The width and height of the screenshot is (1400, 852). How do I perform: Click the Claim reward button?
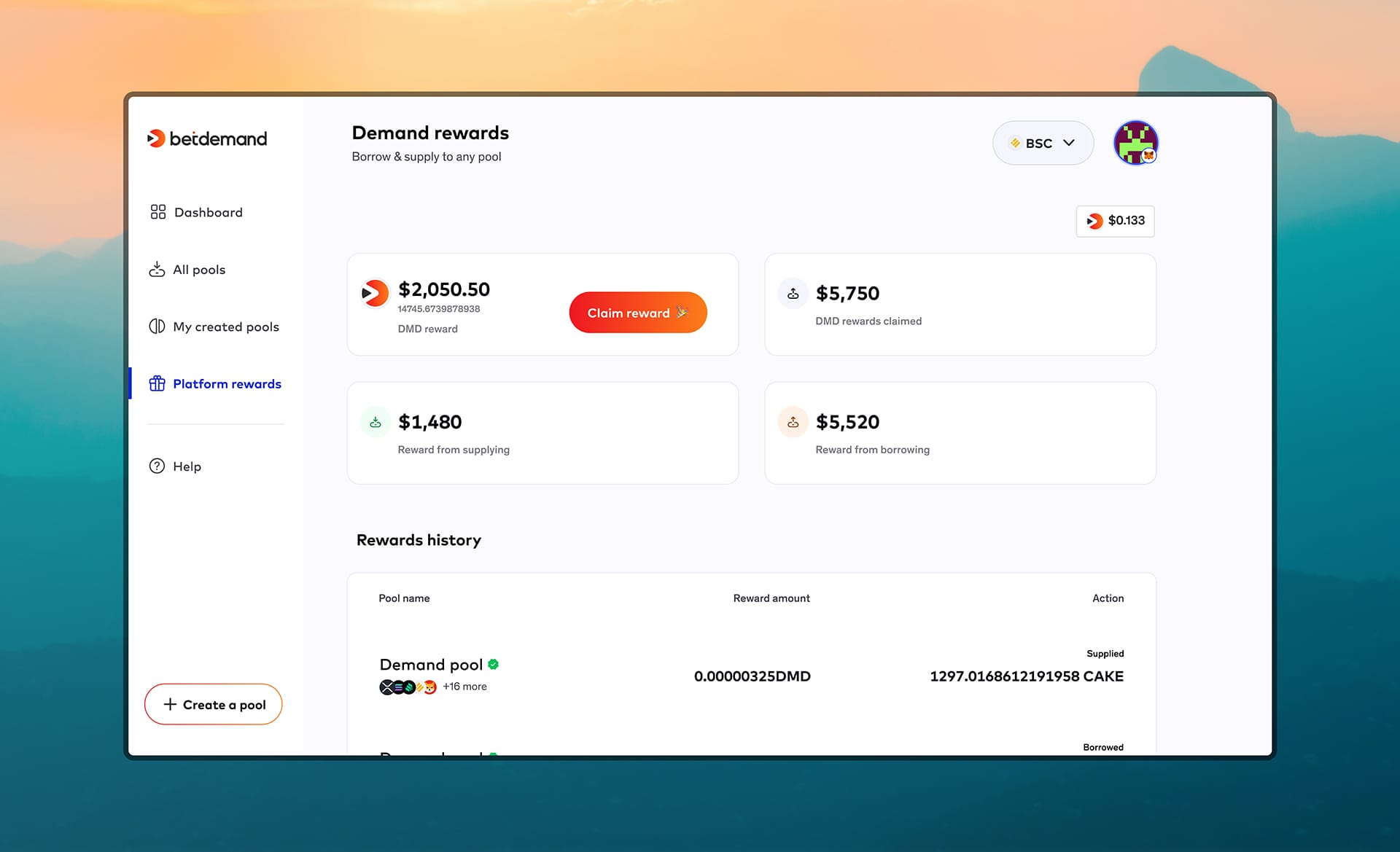pos(637,312)
